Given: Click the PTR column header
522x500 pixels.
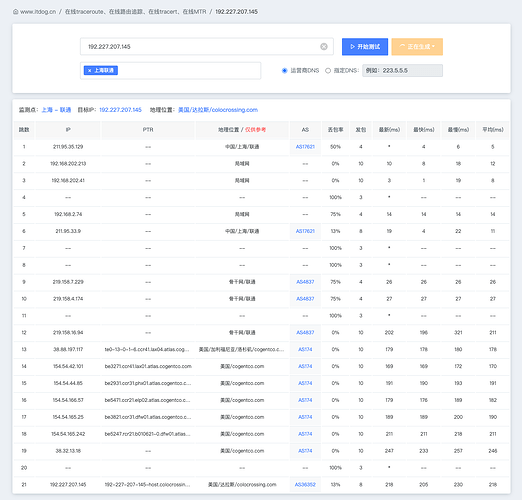Looking at the screenshot, I should coord(148,130).
